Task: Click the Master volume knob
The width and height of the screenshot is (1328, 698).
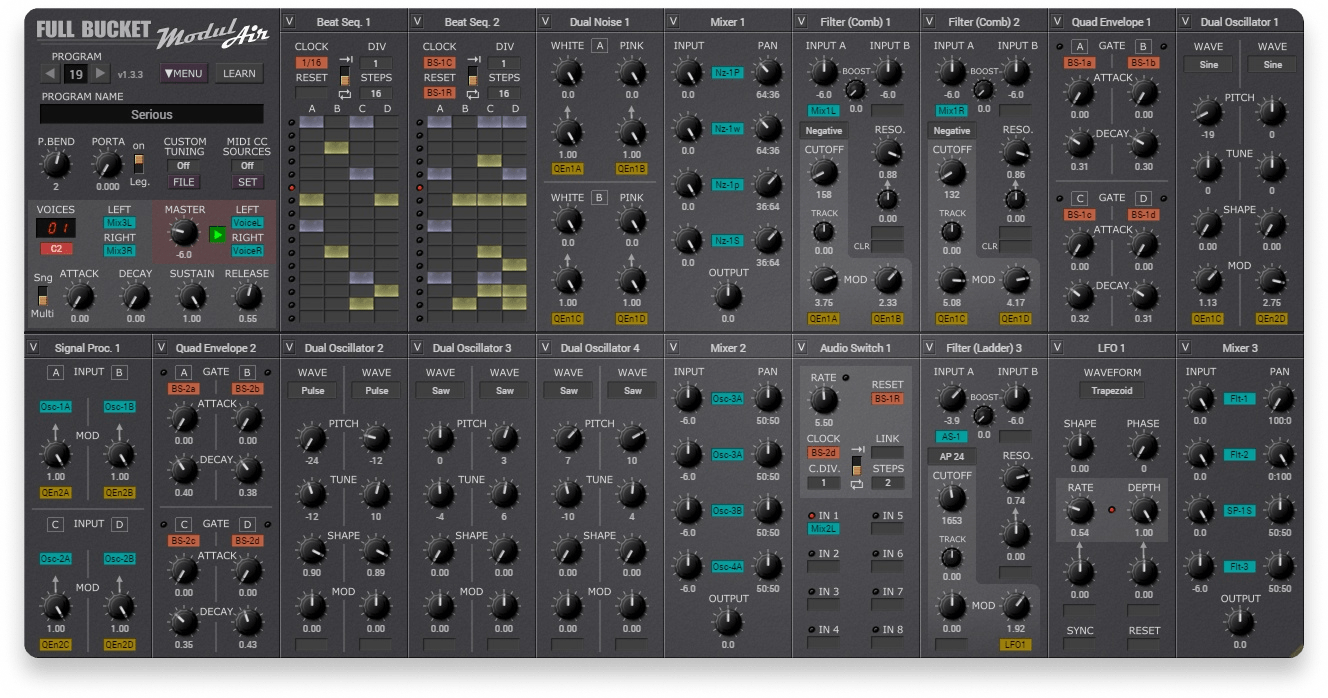Action: pos(184,233)
